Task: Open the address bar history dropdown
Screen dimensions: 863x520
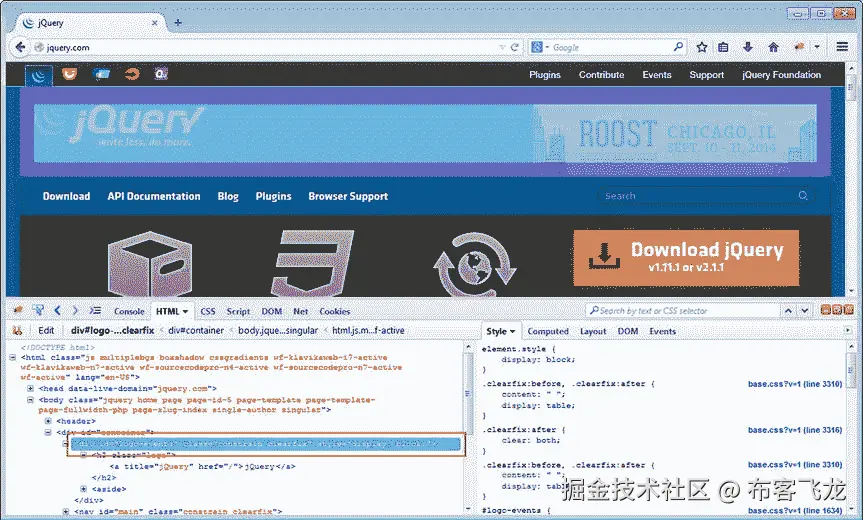Action: point(502,47)
